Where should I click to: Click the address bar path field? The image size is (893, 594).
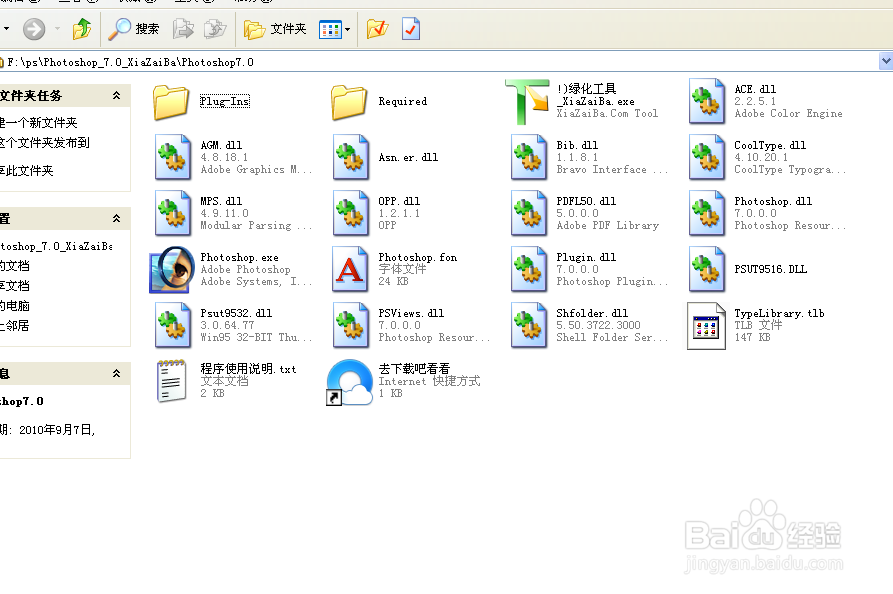point(439,62)
